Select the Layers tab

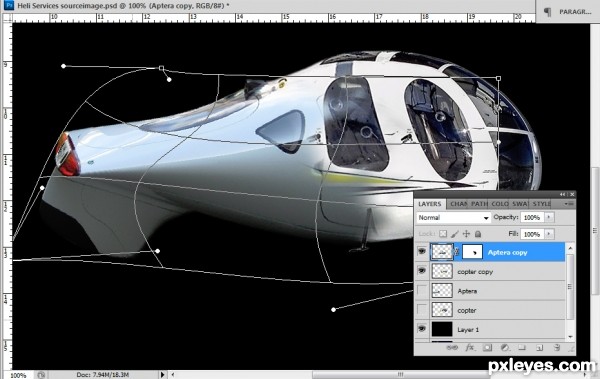tap(430, 204)
